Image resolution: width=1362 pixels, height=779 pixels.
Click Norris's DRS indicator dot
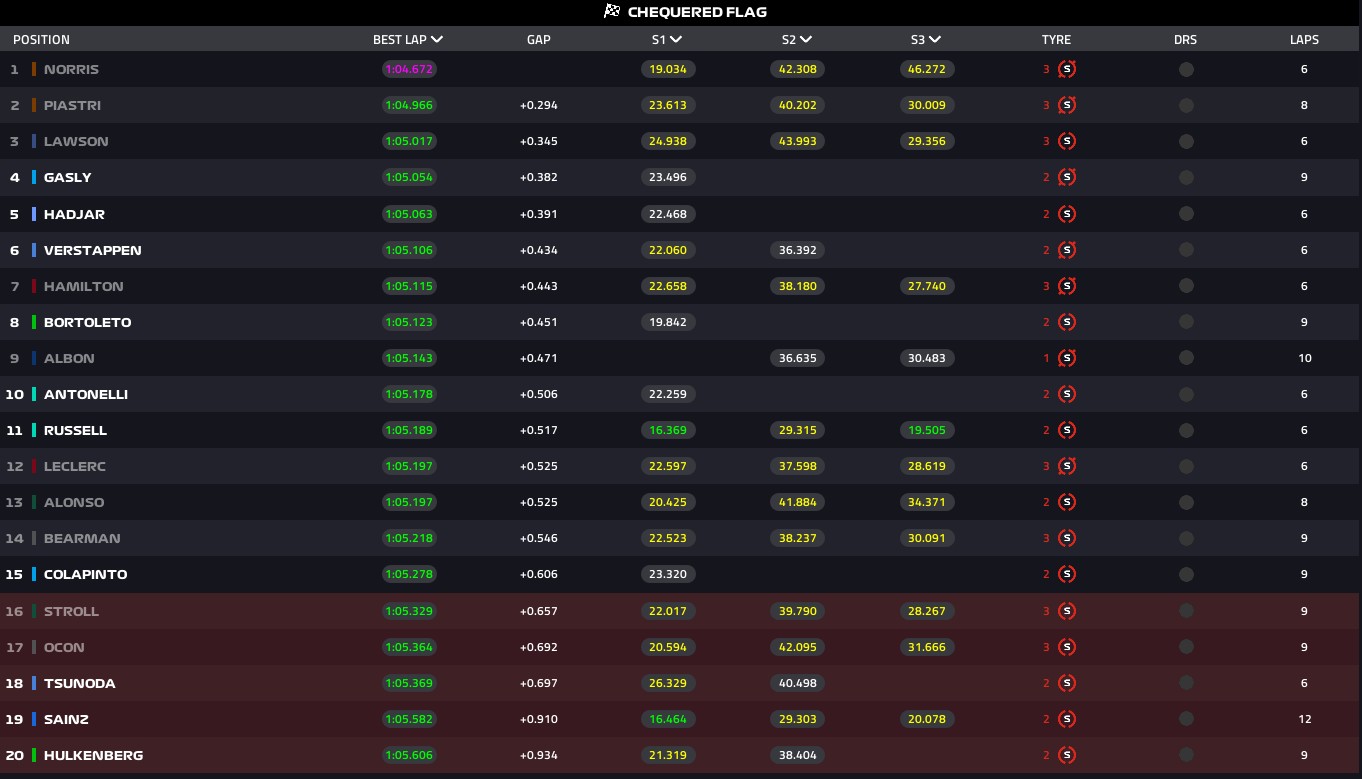[1186, 70]
